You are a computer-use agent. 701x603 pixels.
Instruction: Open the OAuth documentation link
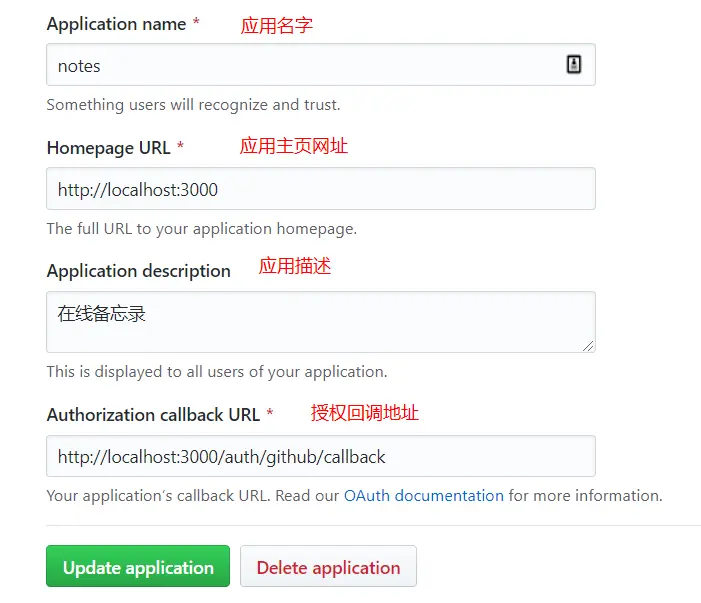click(423, 495)
